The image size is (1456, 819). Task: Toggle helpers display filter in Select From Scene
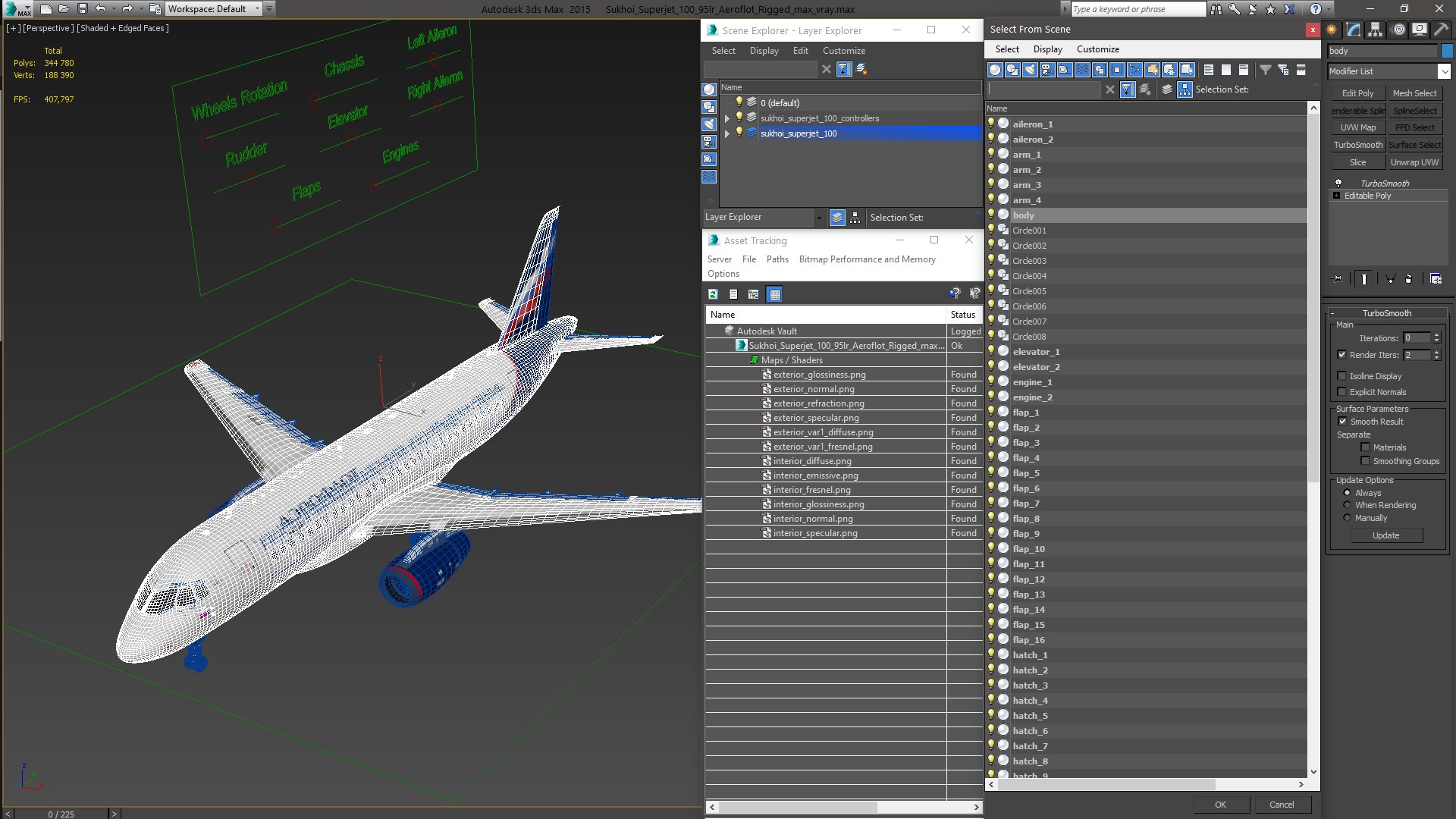click(x=1065, y=70)
